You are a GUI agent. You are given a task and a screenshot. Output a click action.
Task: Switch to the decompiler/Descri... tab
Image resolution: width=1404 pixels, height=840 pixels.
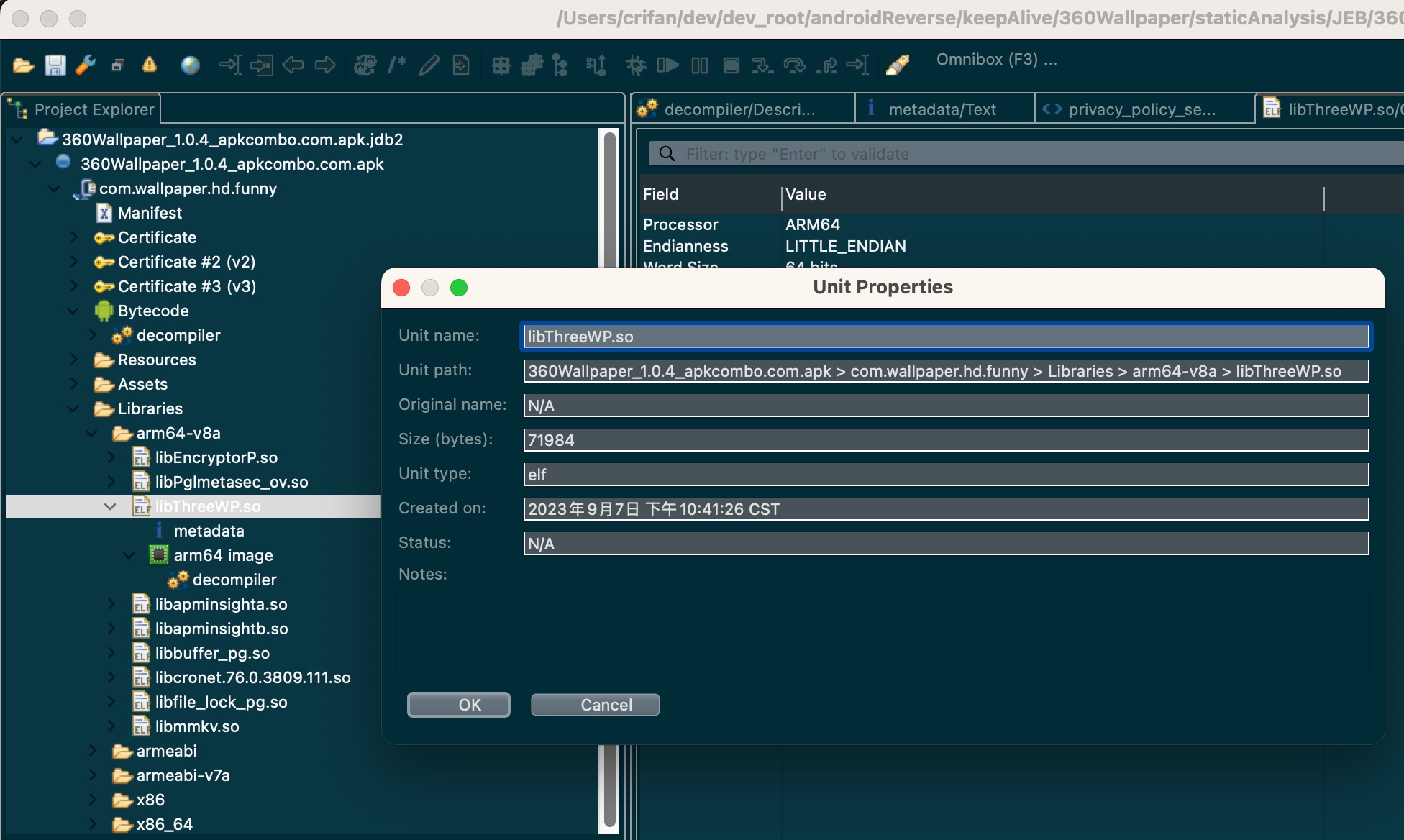point(744,109)
